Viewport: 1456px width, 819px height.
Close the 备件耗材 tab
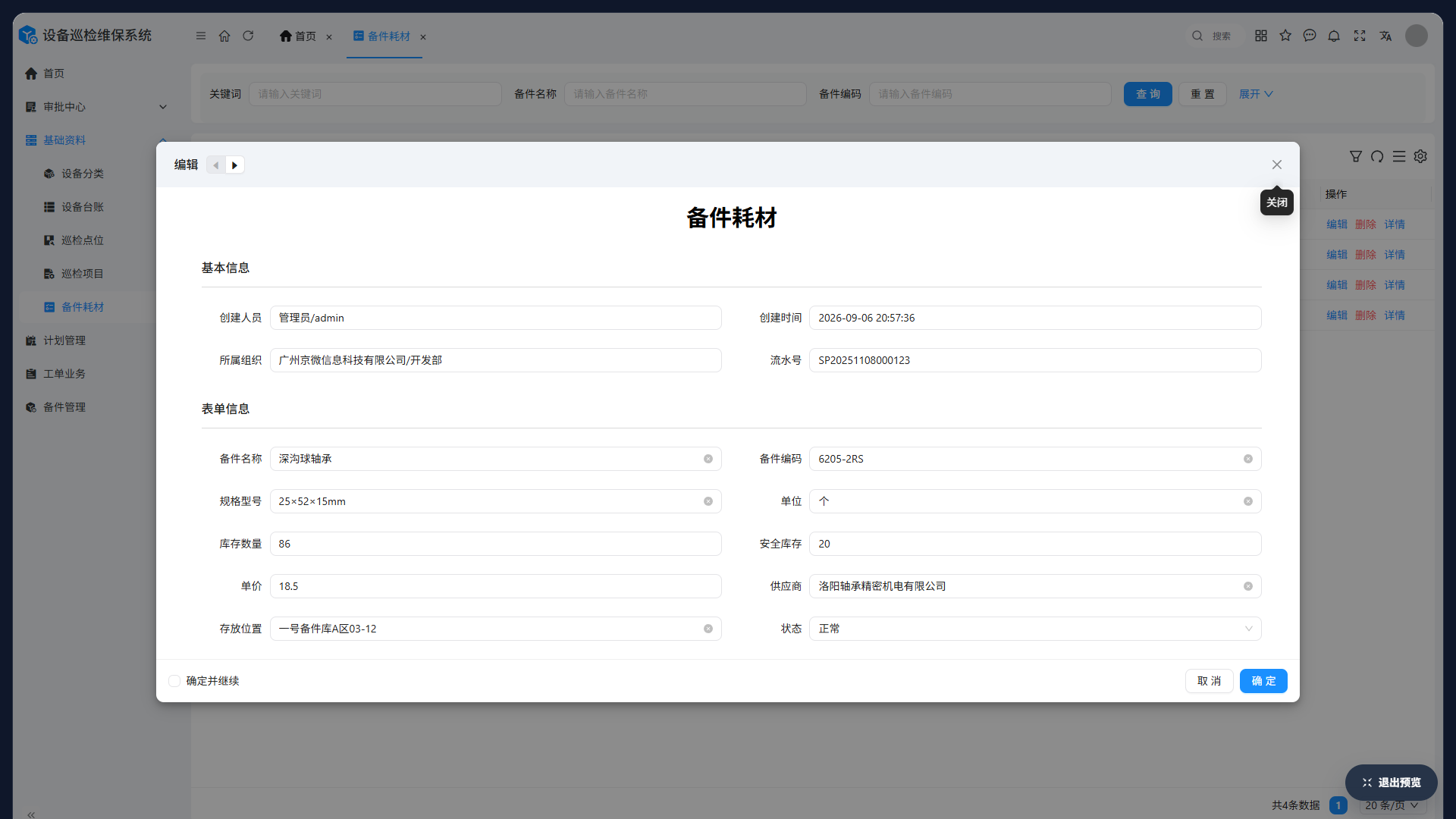point(423,36)
